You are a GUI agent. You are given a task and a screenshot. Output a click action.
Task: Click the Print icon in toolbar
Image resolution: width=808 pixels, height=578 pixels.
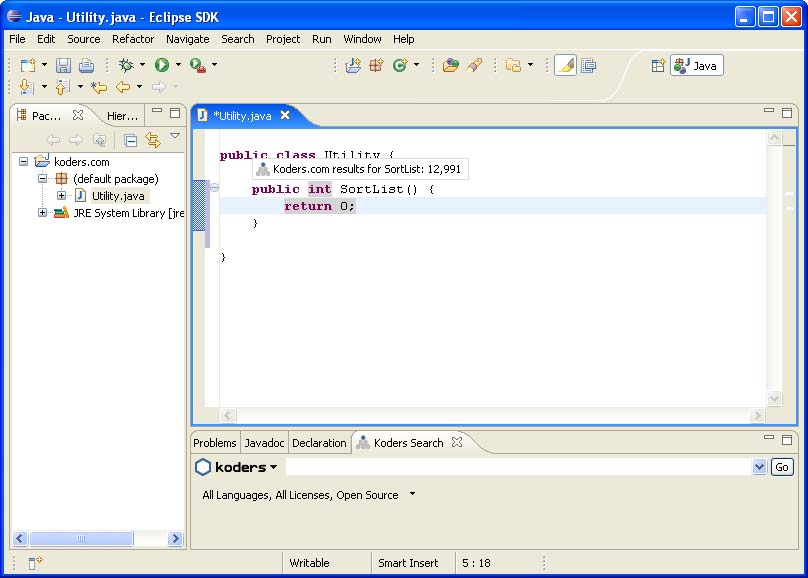coord(86,65)
